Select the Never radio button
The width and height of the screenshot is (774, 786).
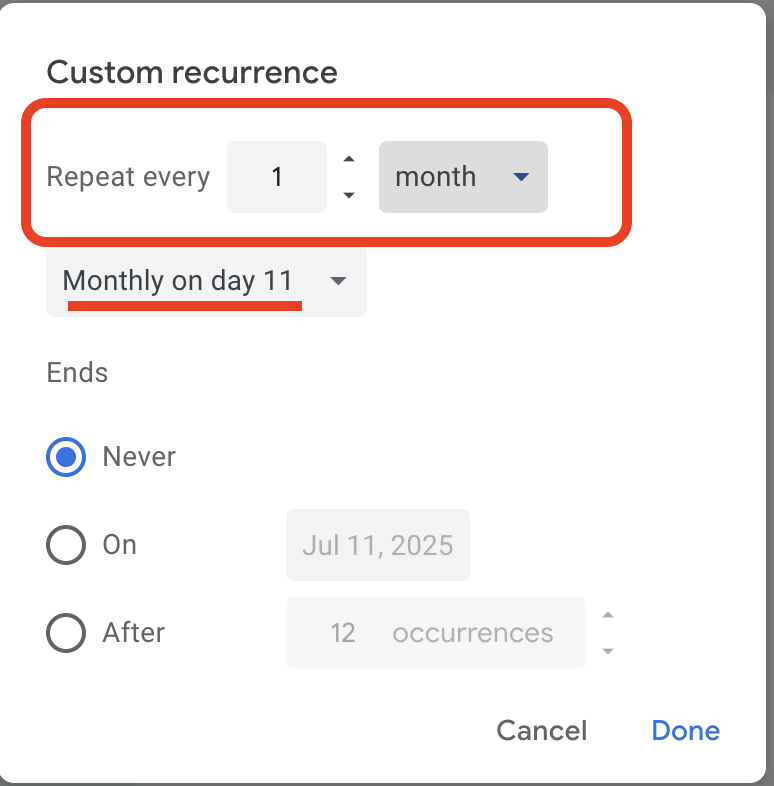(66, 457)
